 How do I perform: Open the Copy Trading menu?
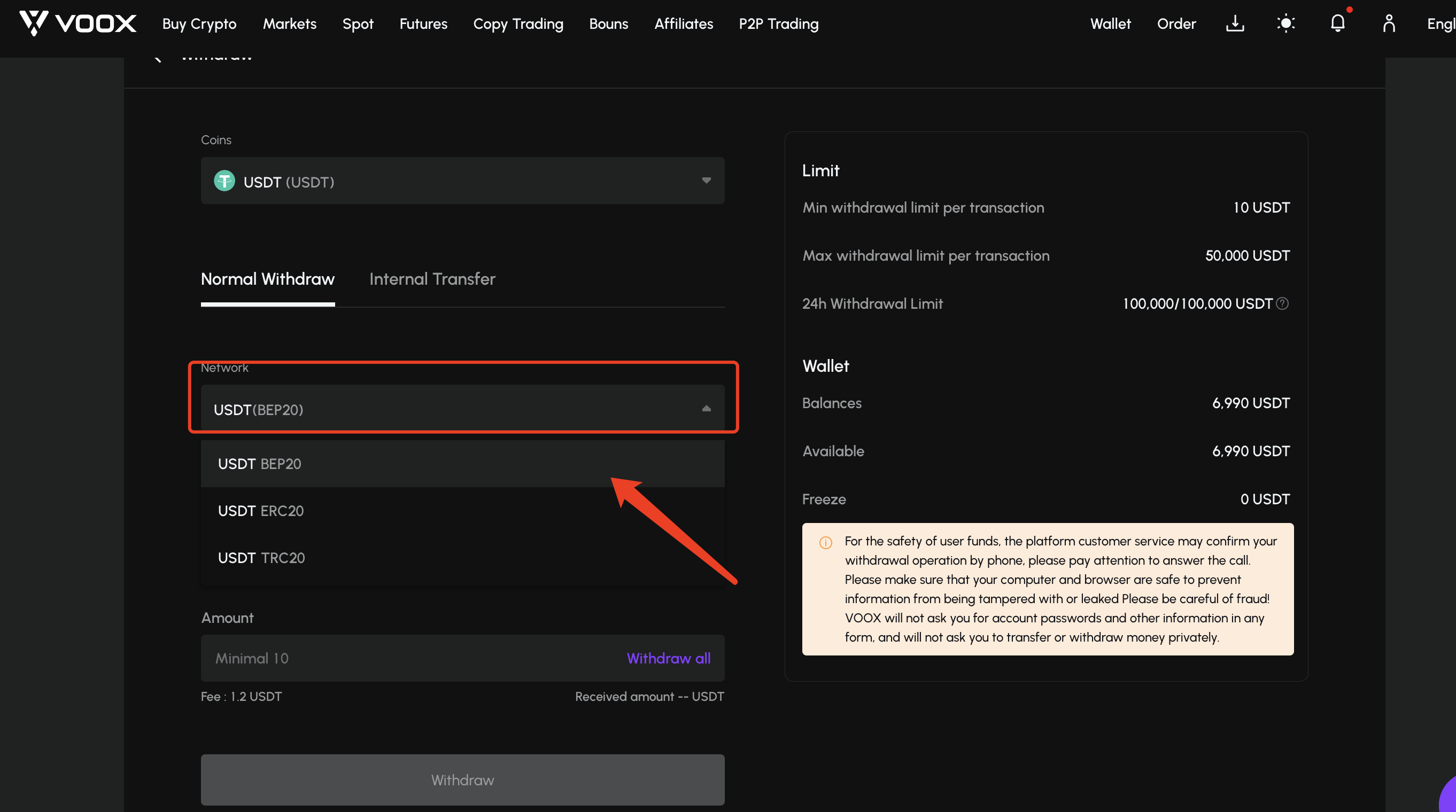coord(518,24)
